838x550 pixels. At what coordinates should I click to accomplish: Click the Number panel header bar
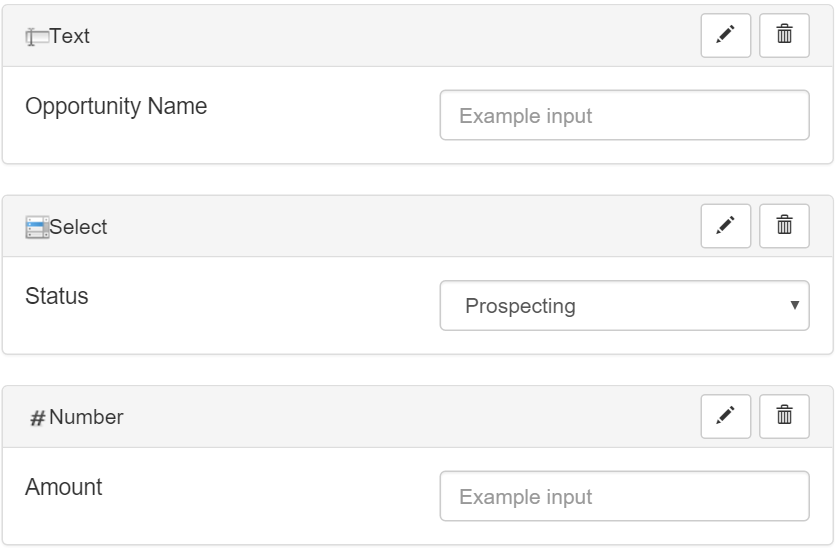point(418,417)
